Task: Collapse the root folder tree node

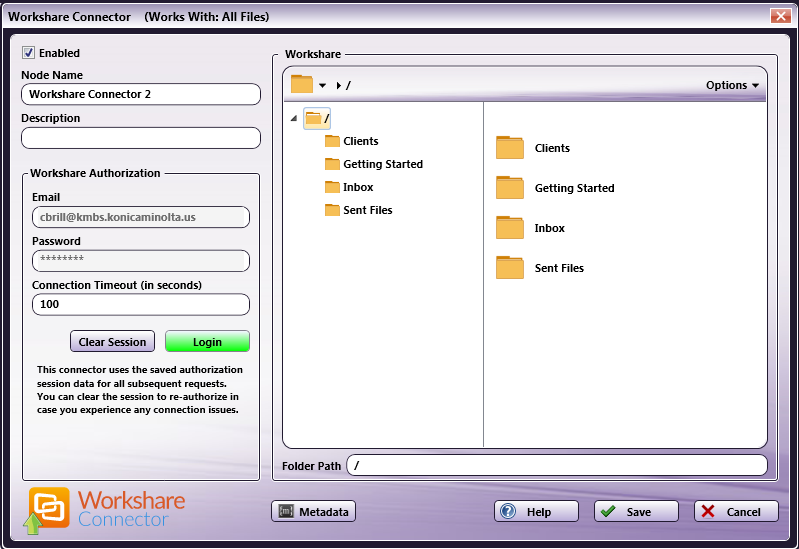Action: (294, 118)
